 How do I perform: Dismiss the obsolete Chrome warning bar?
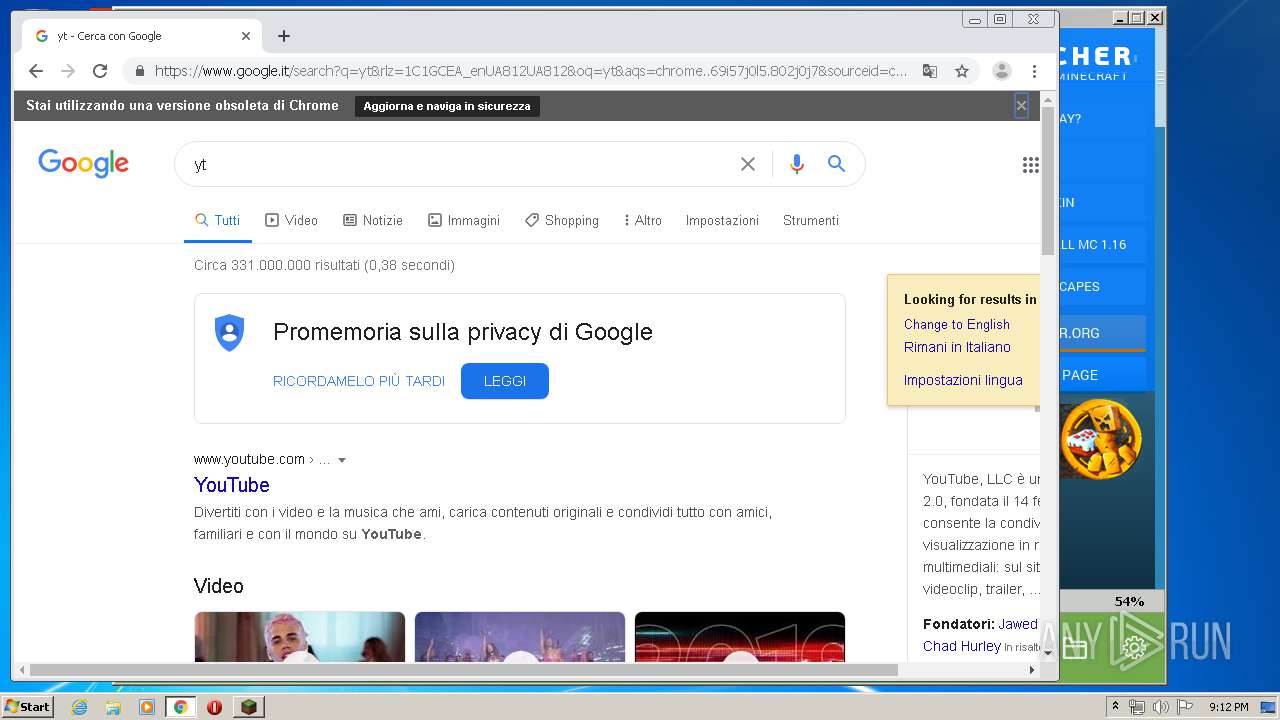pos(1021,105)
